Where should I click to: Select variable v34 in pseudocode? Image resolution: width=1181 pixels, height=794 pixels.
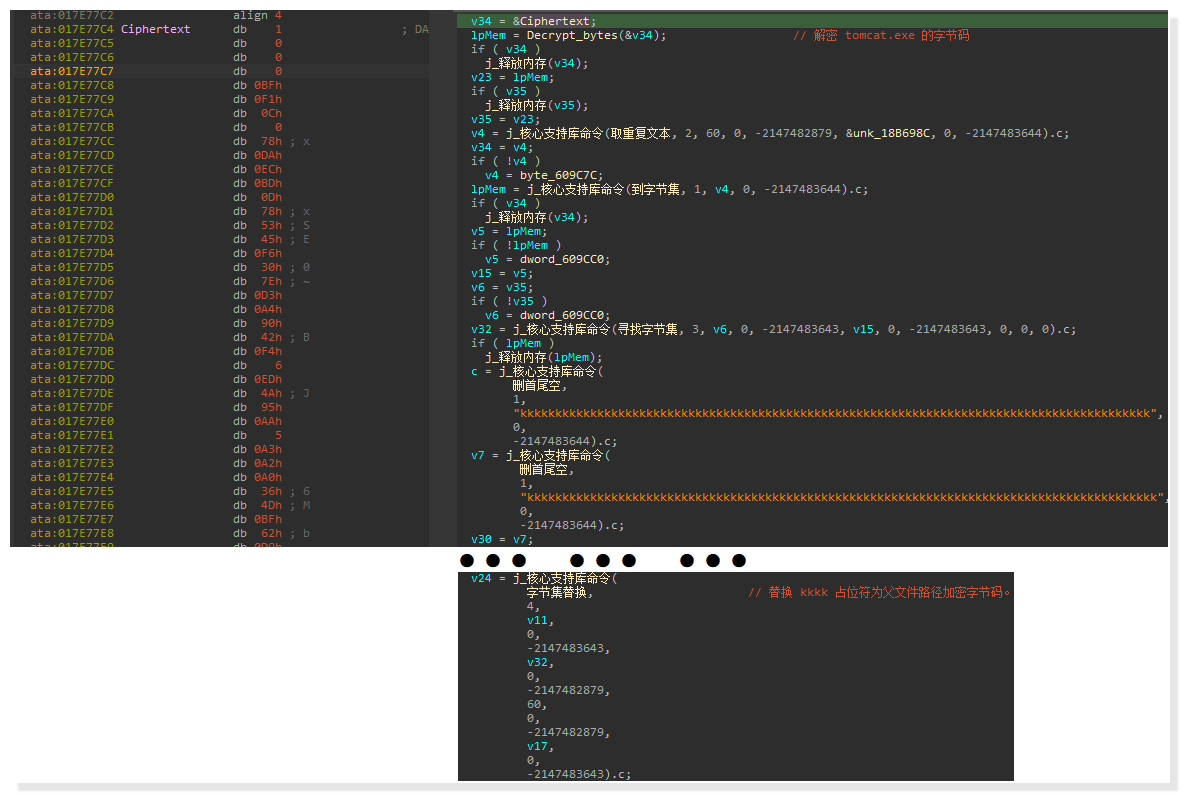477,20
